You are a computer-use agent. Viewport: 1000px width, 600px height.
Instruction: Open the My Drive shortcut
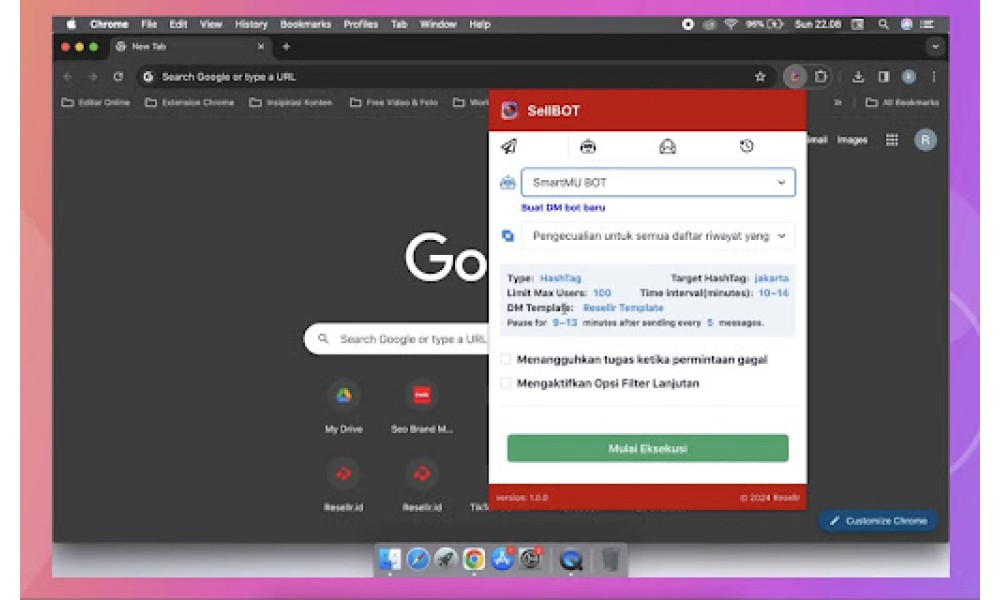(344, 406)
